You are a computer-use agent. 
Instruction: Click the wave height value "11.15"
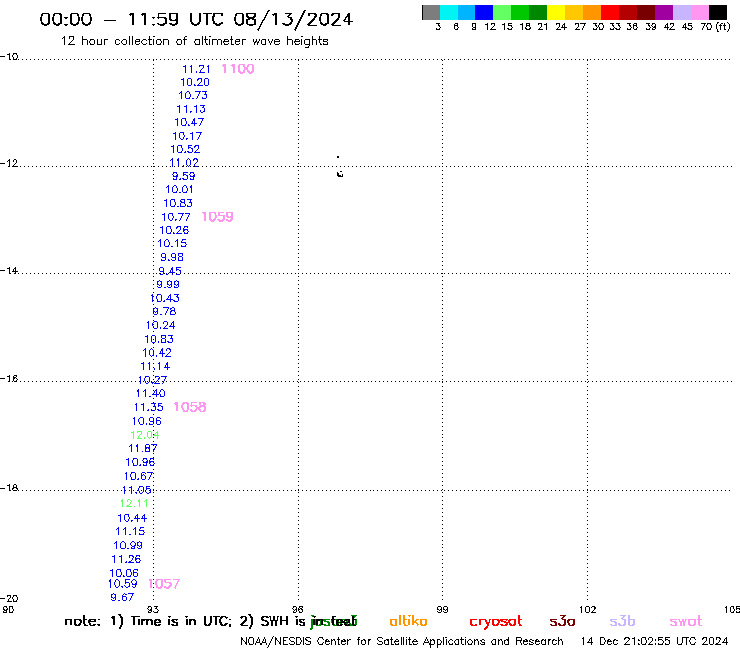point(130,532)
